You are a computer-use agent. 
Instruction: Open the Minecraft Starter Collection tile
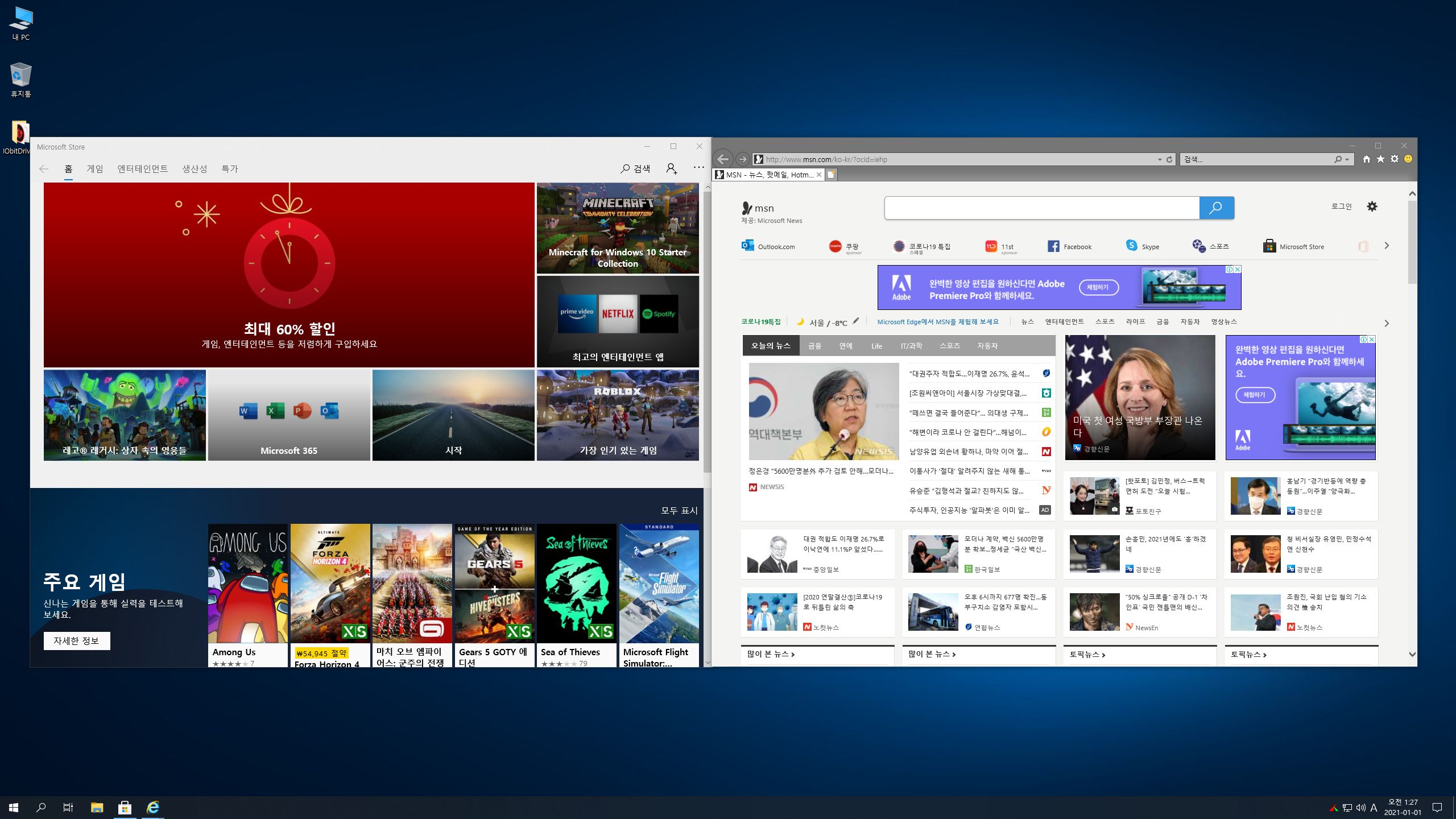[x=618, y=228]
